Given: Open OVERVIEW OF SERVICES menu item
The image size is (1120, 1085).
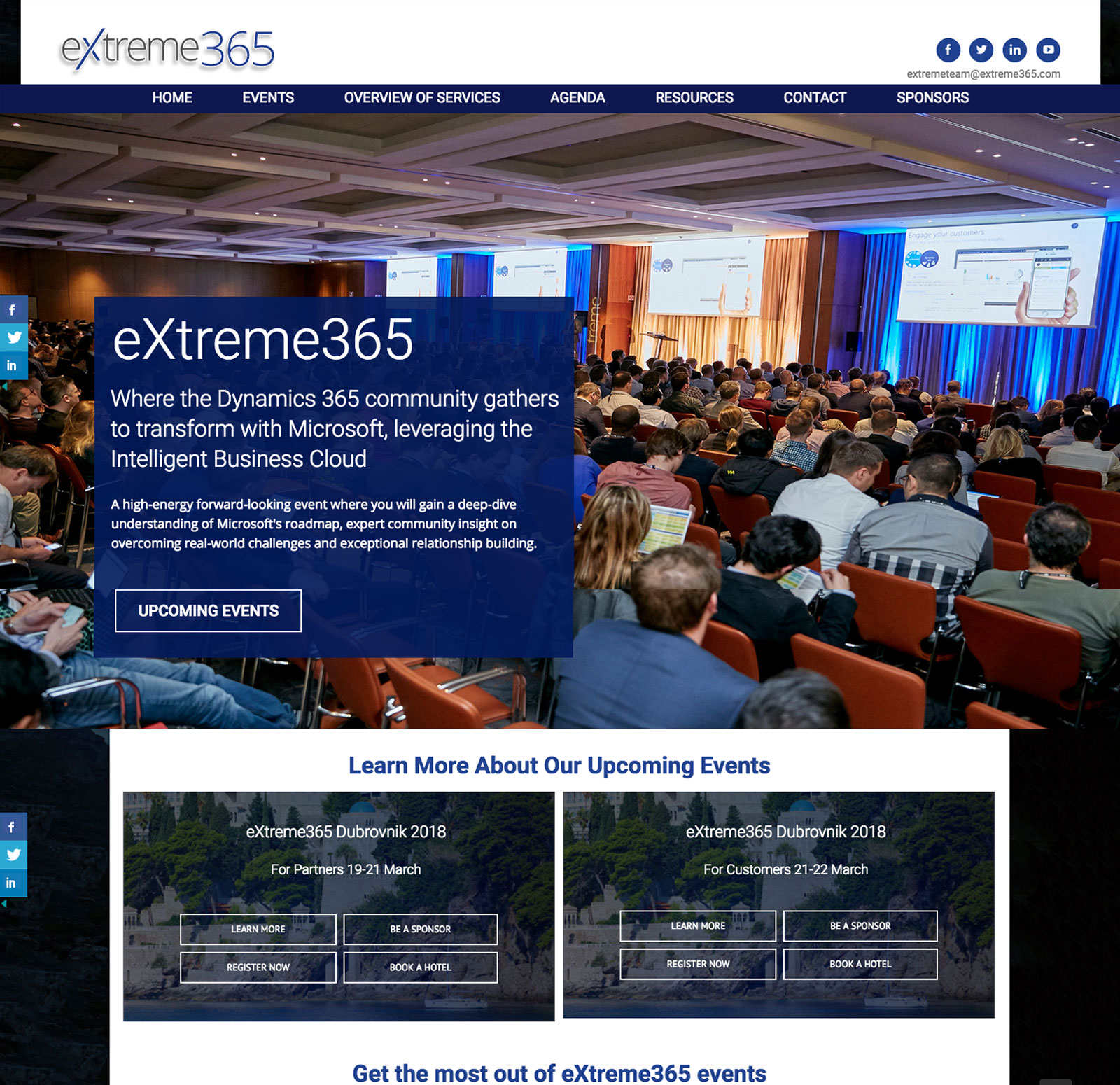Looking at the screenshot, I should point(422,98).
